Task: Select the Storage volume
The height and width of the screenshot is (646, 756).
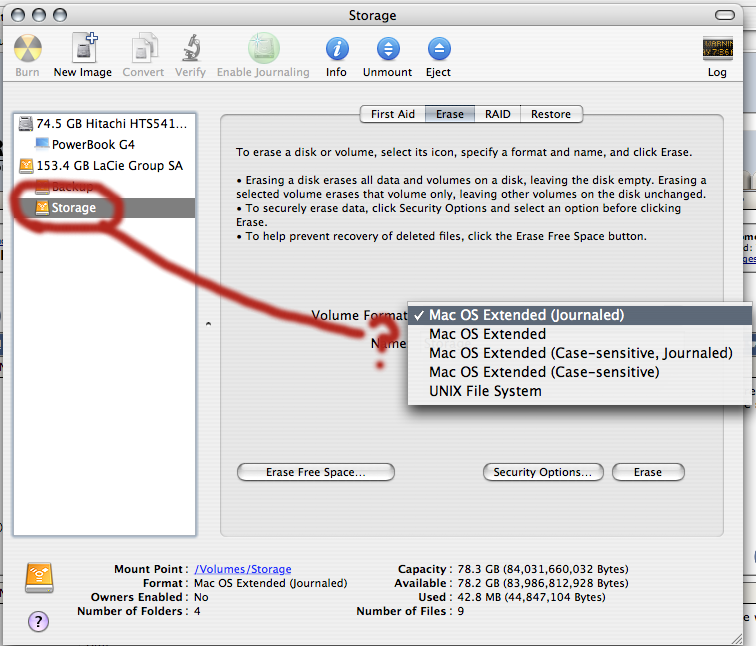Action: (104, 208)
